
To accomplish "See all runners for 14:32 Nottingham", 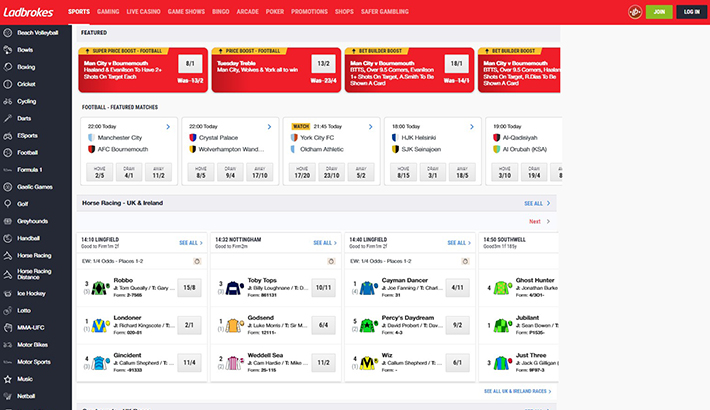I will 325,243.
